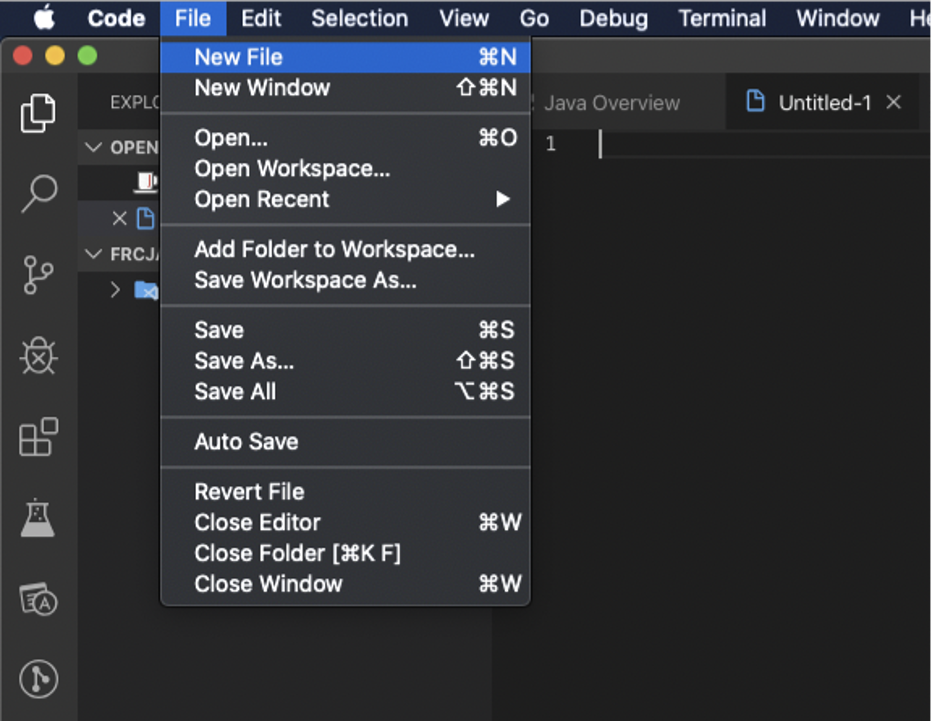The height and width of the screenshot is (722, 932).
Task: Collapse the FRCJ folder section chevron
Action: point(93,254)
